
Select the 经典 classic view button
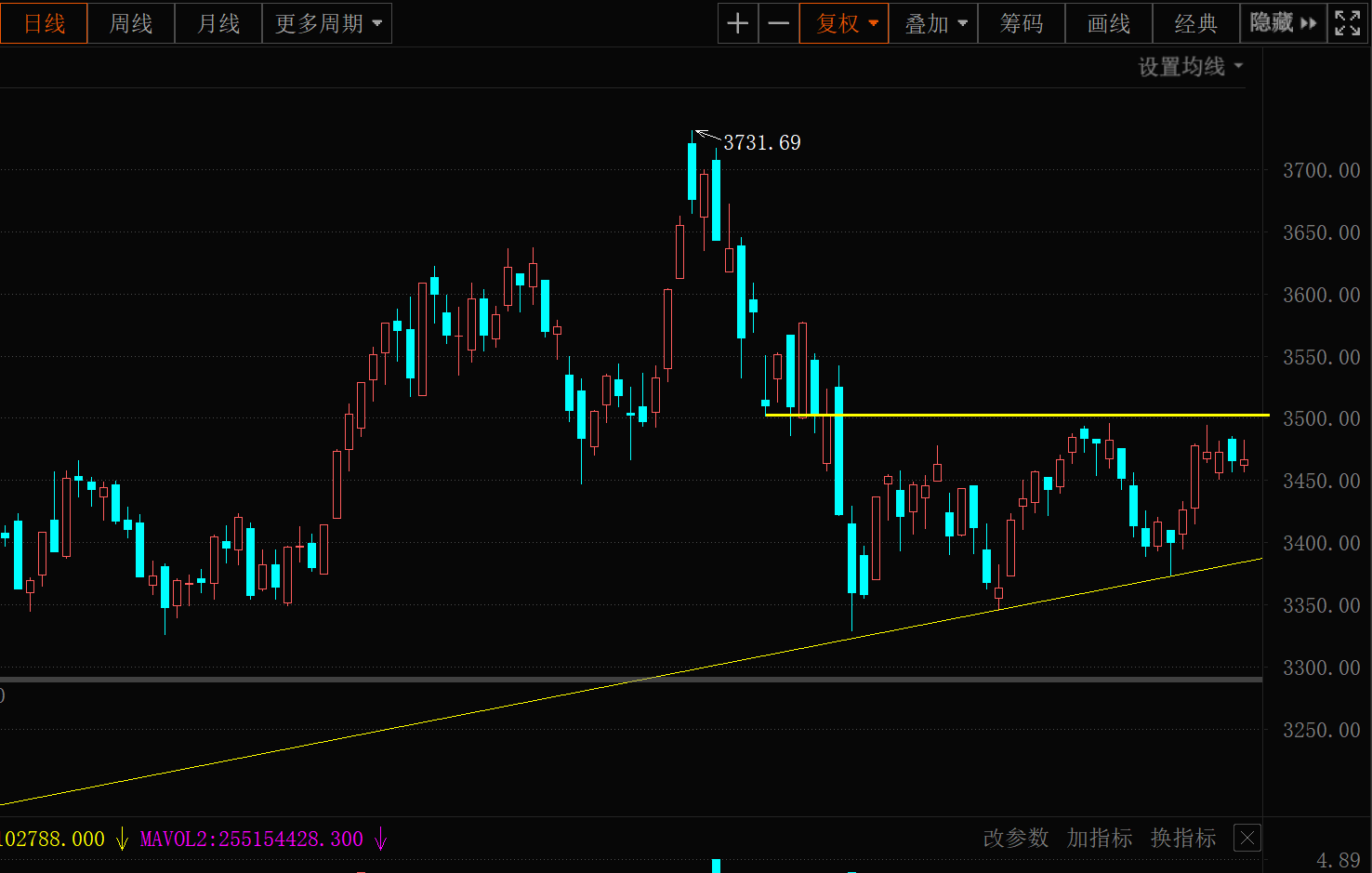[x=1195, y=23]
